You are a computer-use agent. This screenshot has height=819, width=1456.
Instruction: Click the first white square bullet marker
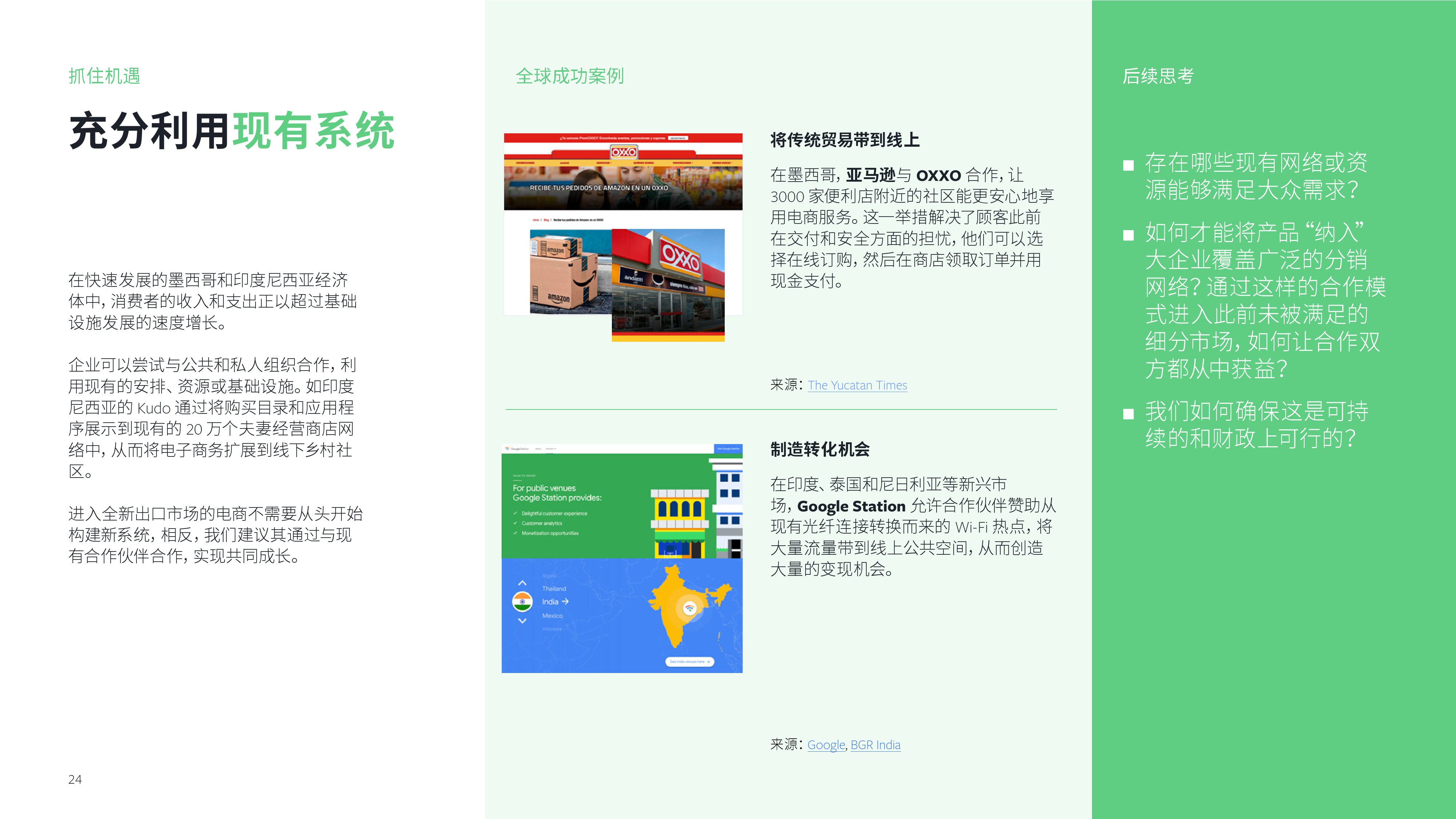1128,166
